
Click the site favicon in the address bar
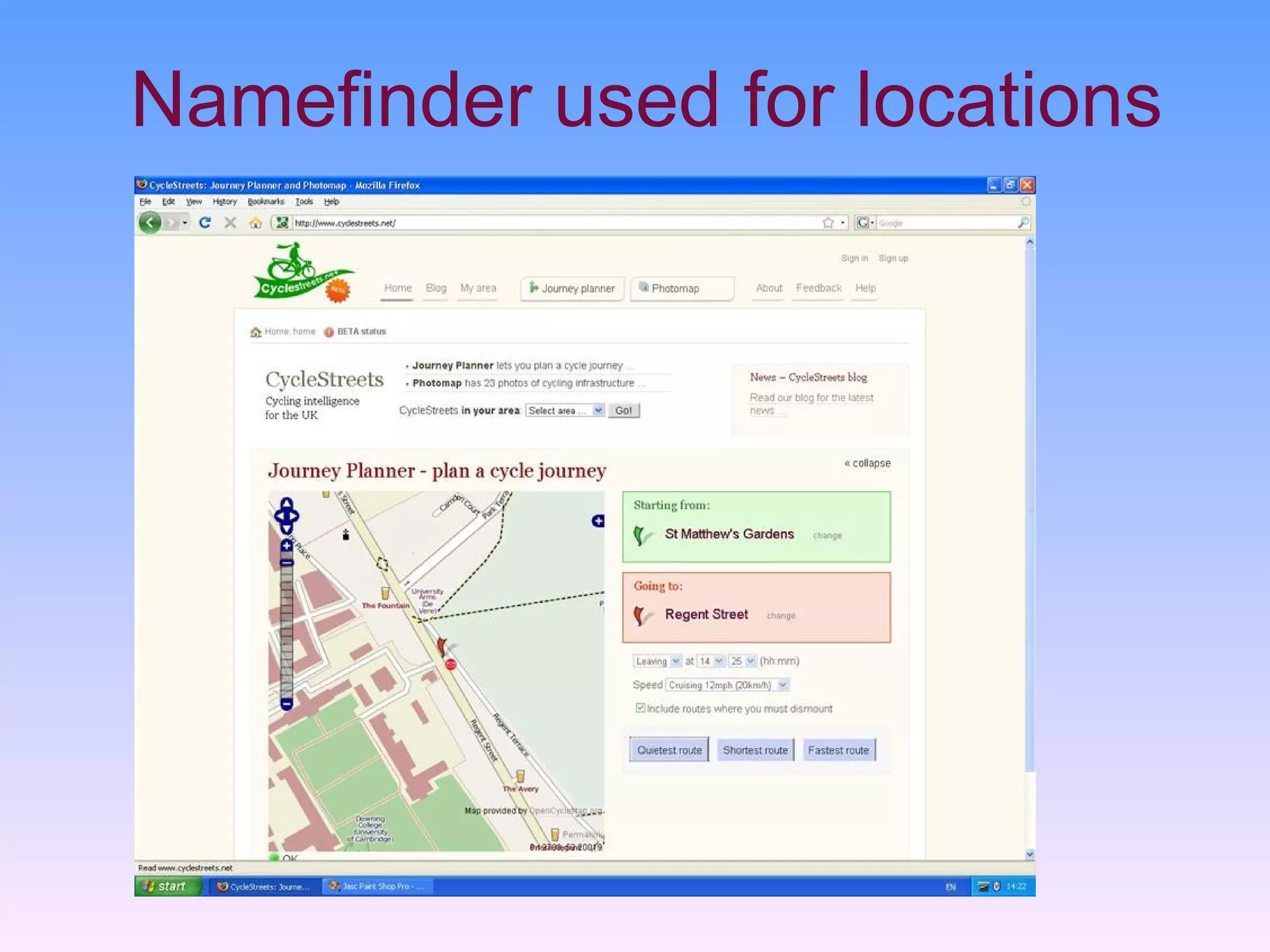click(x=282, y=223)
